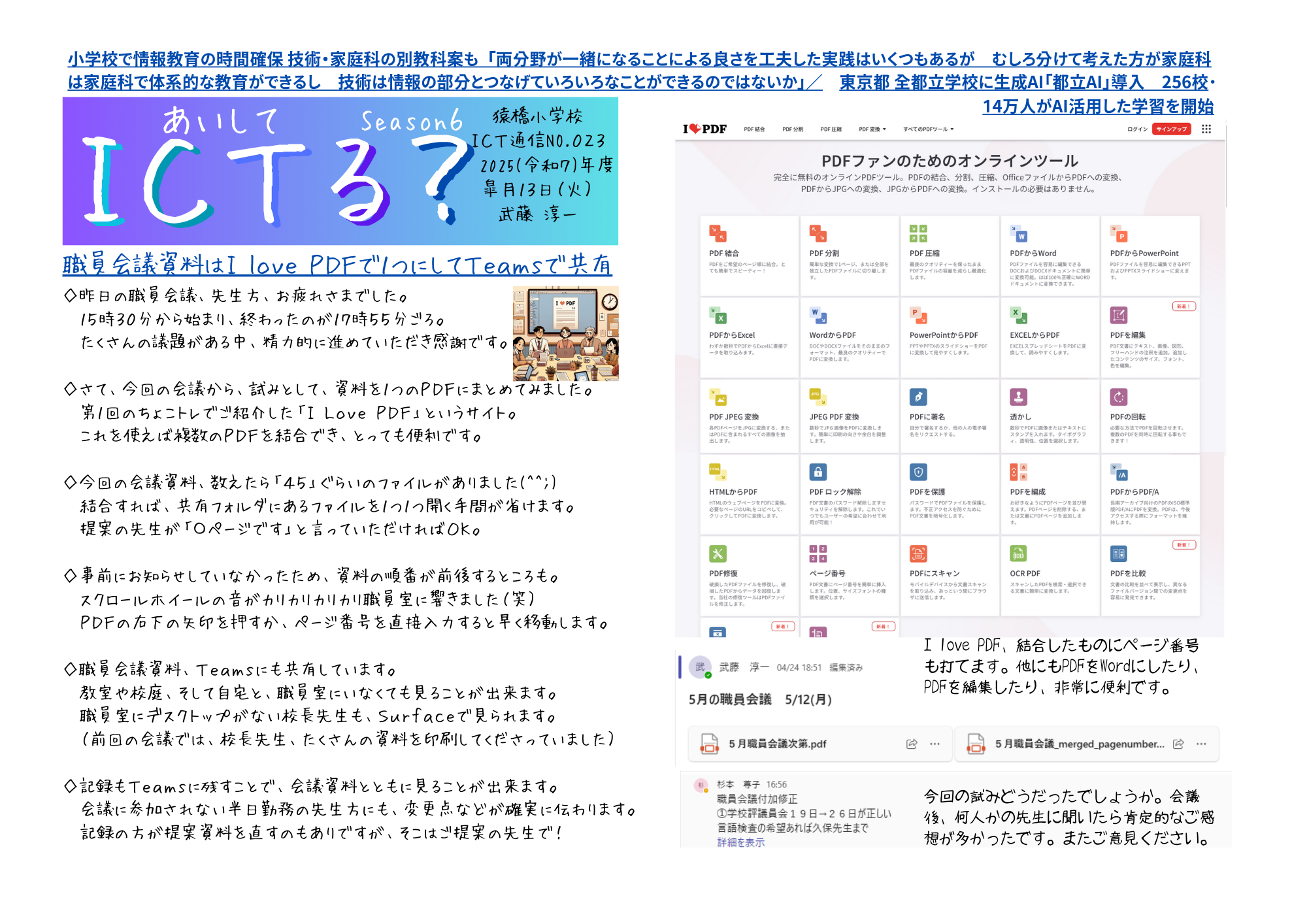Select the PDFからWord converter icon
Viewport: 1307px width, 924px height.
pos(1018,233)
